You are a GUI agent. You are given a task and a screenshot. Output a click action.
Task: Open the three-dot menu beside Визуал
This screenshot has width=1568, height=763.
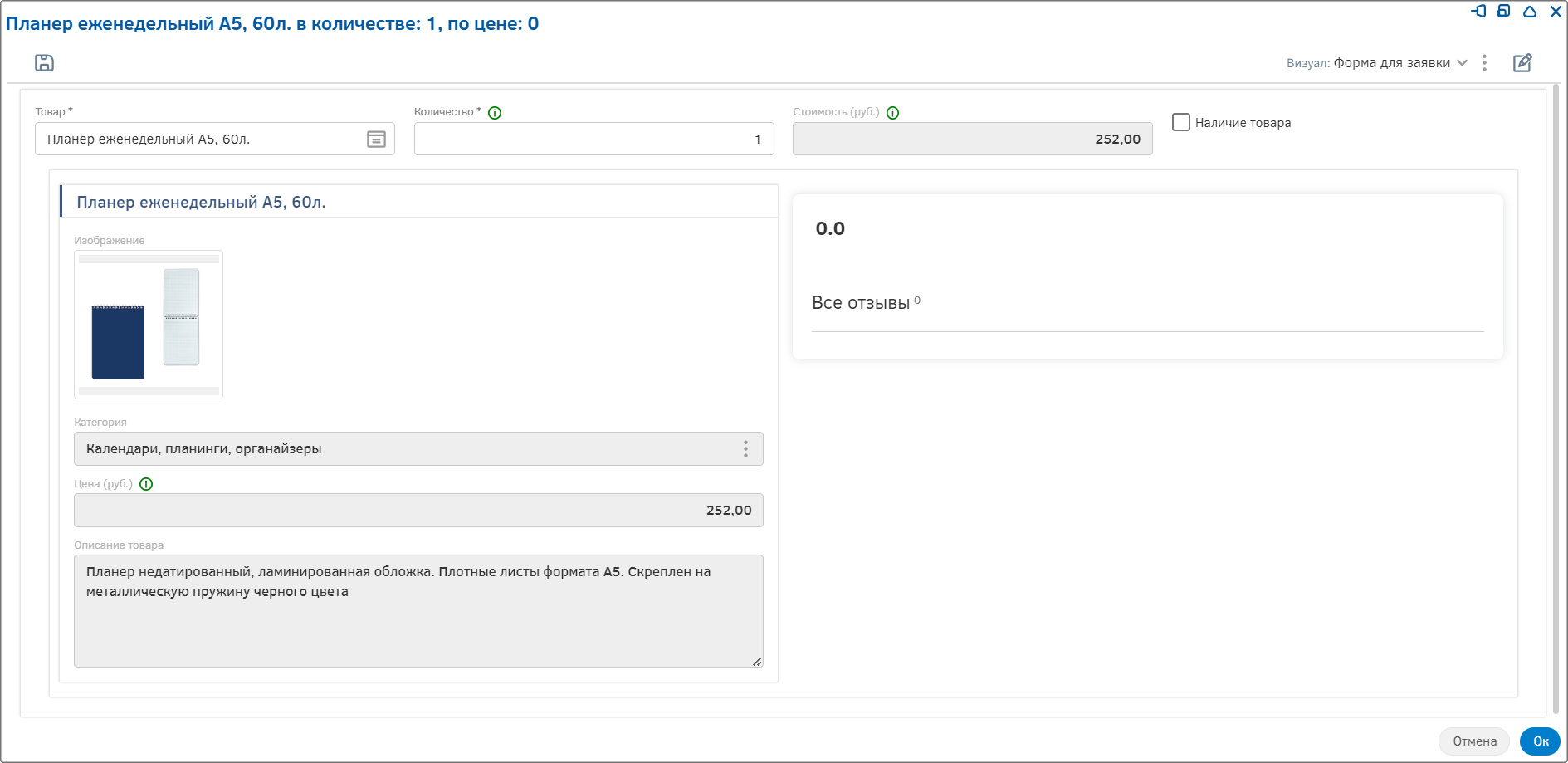click(1485, 62)
